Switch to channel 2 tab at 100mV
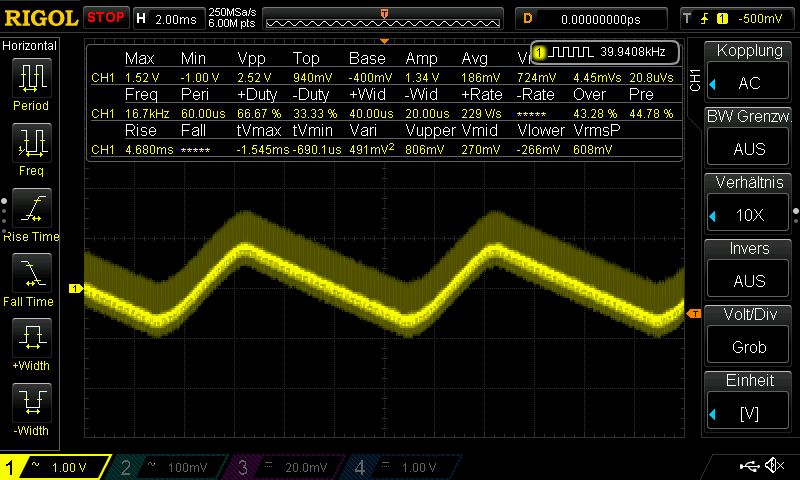Viewport: 800px width, 480px height. pyautogui.click(x=168, y=467)
